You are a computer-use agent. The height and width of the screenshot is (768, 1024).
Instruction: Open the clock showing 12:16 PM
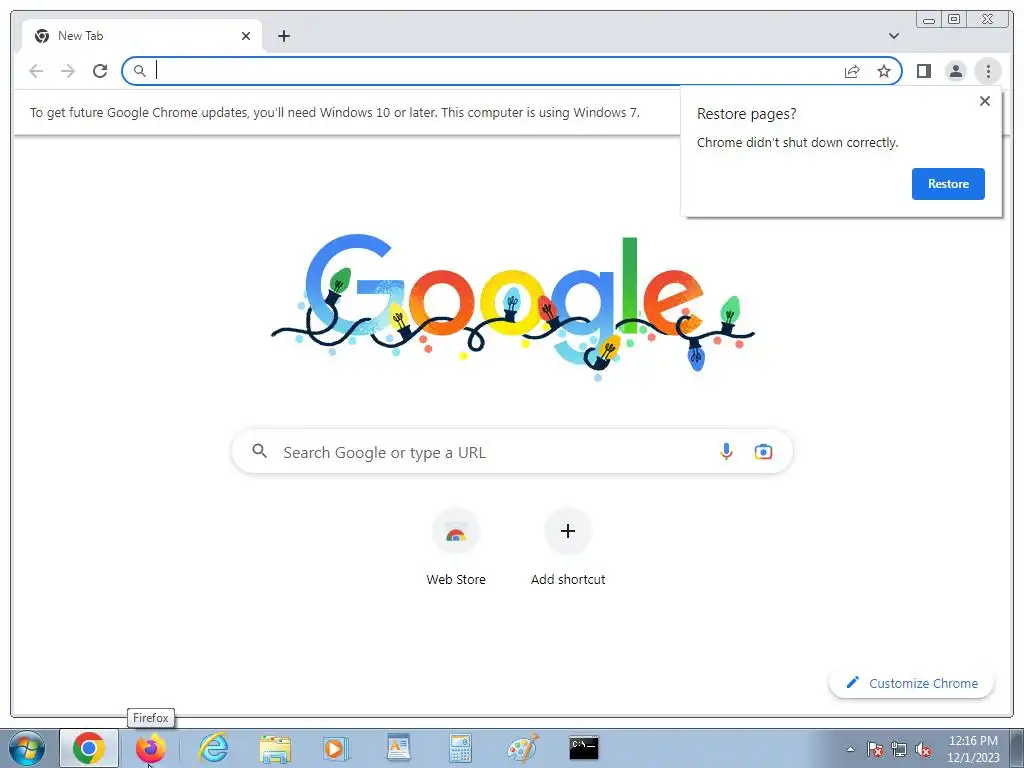(973, 748)
